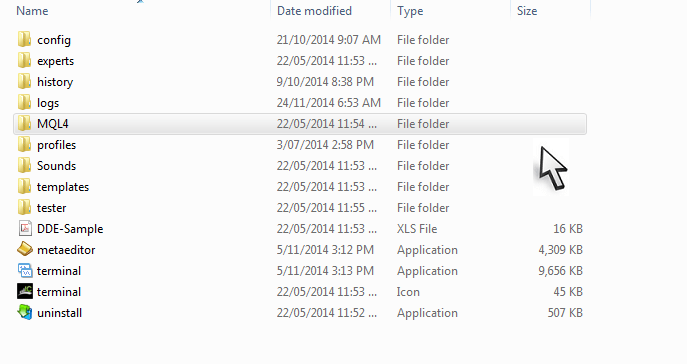Select the MQL4 folder icon
This screenshot has height=364, width=687.
tap(25, 124)
